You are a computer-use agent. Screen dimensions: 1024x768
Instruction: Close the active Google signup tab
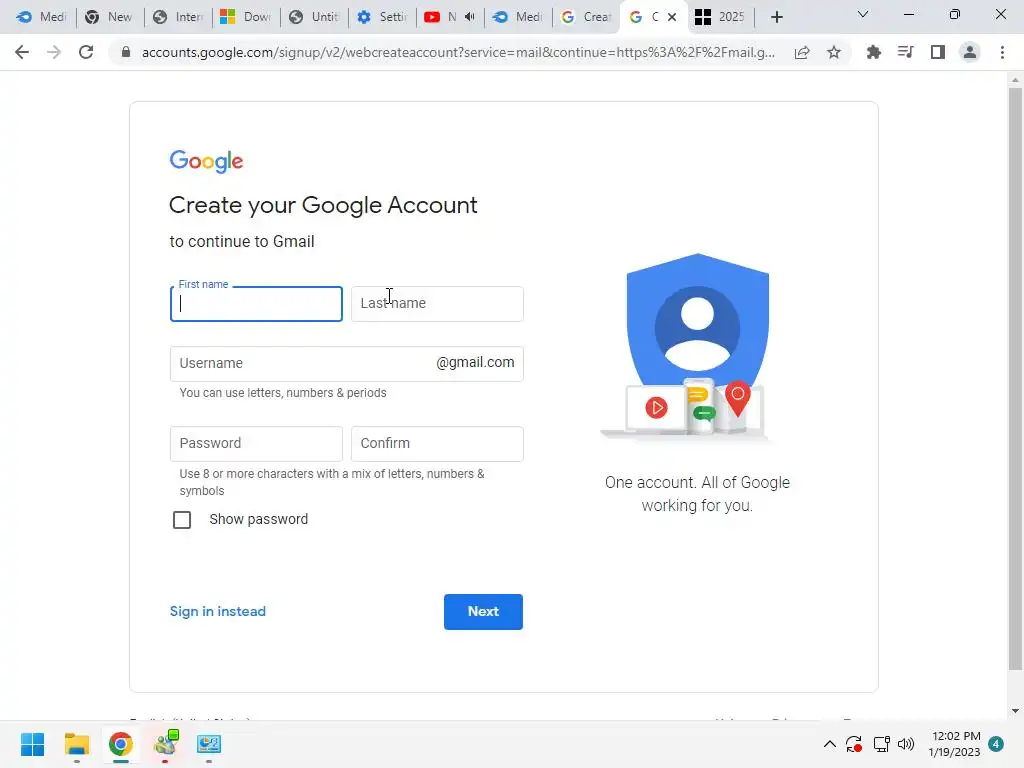[x=672, y=17]
